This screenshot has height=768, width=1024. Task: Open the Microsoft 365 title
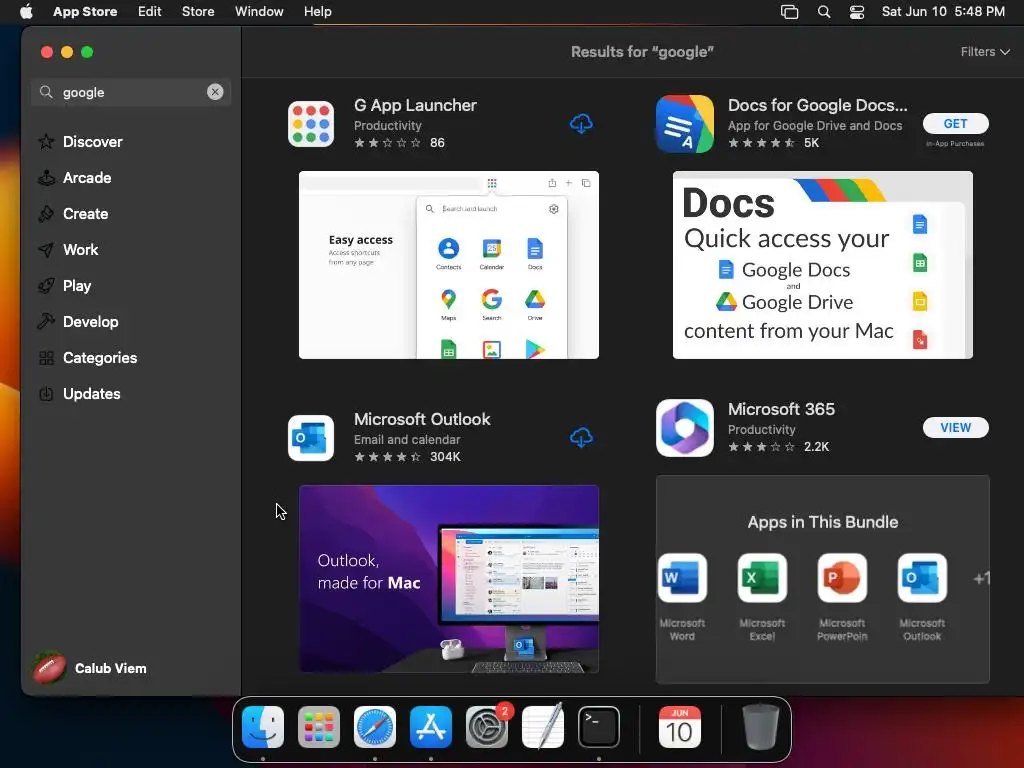point(781,409)
